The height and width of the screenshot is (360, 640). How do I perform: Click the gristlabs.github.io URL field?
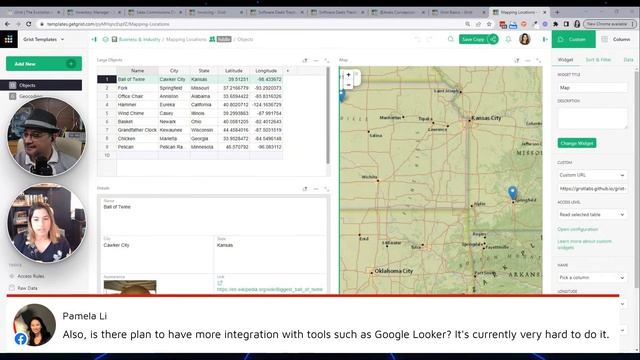pos(592,189)
